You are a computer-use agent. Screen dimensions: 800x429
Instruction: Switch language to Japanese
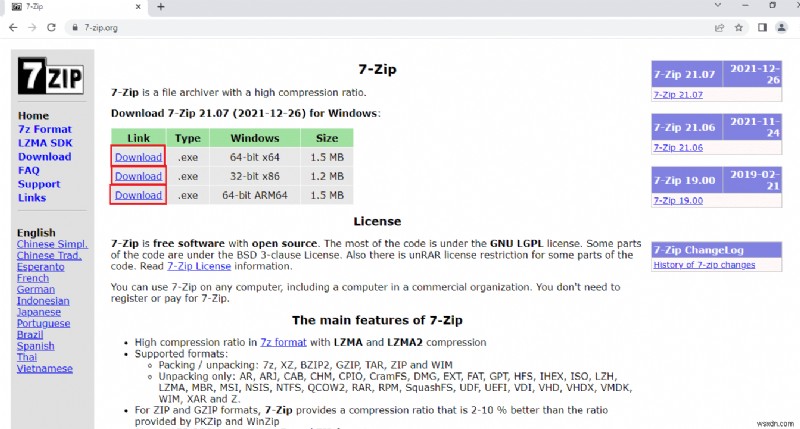(39, 312)
